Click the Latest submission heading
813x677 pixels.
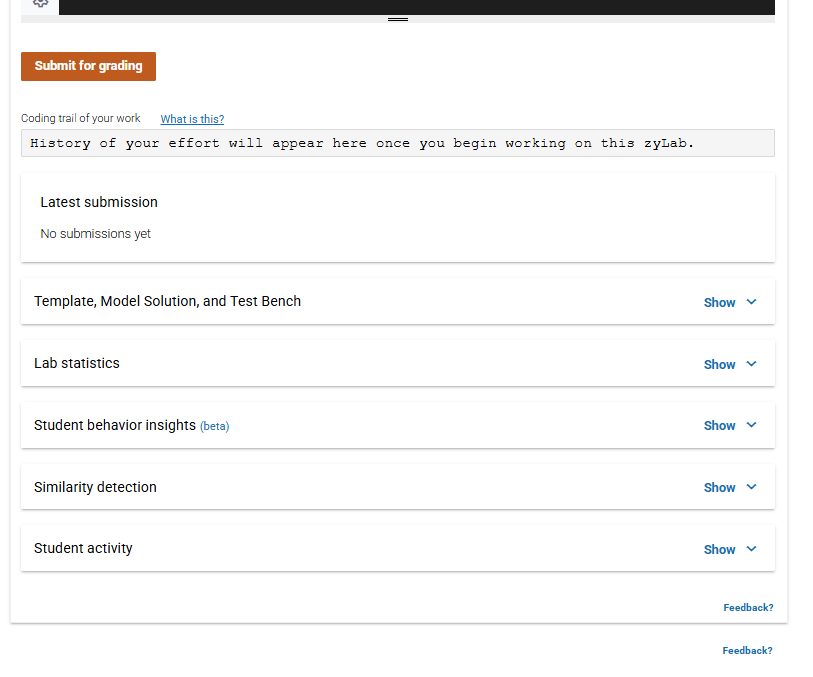(99, 202)
